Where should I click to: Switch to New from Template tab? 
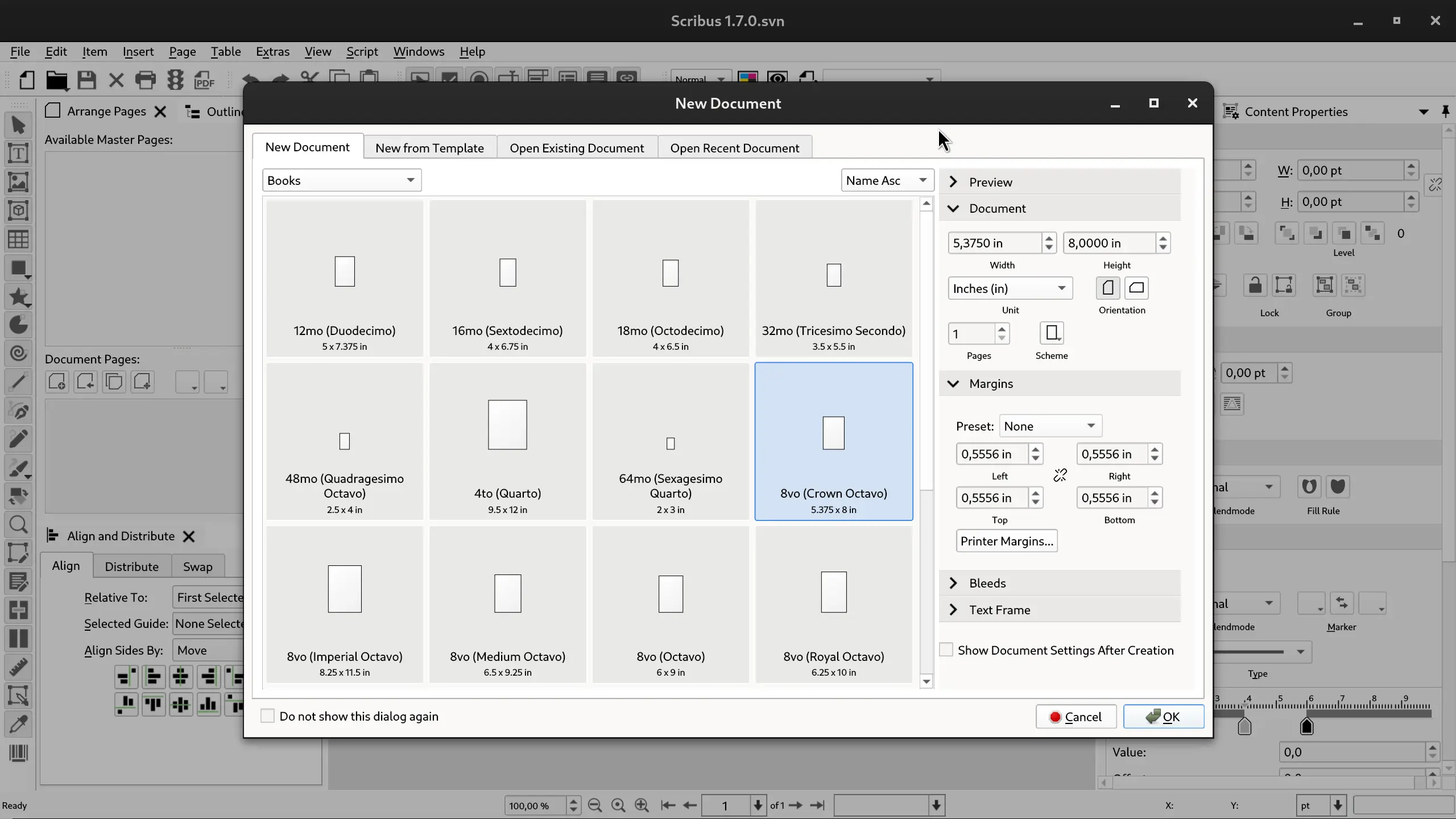429,147
